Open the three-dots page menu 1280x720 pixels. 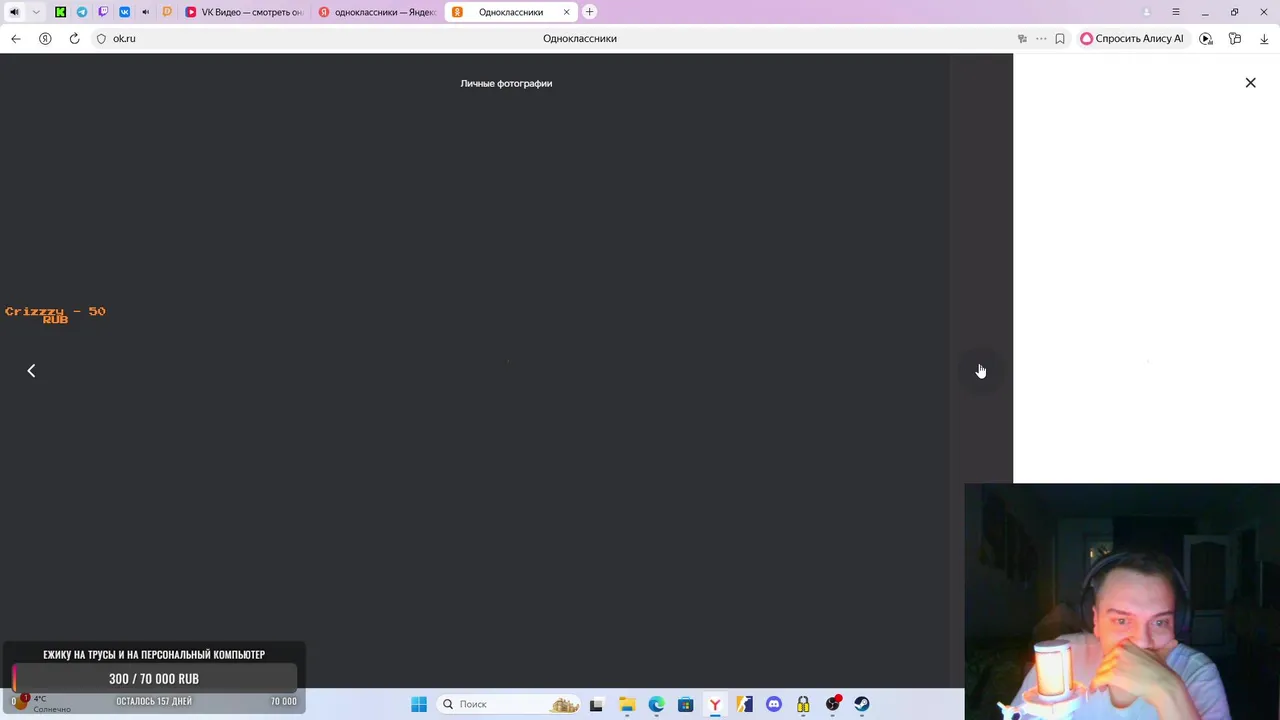[1041, 39]
